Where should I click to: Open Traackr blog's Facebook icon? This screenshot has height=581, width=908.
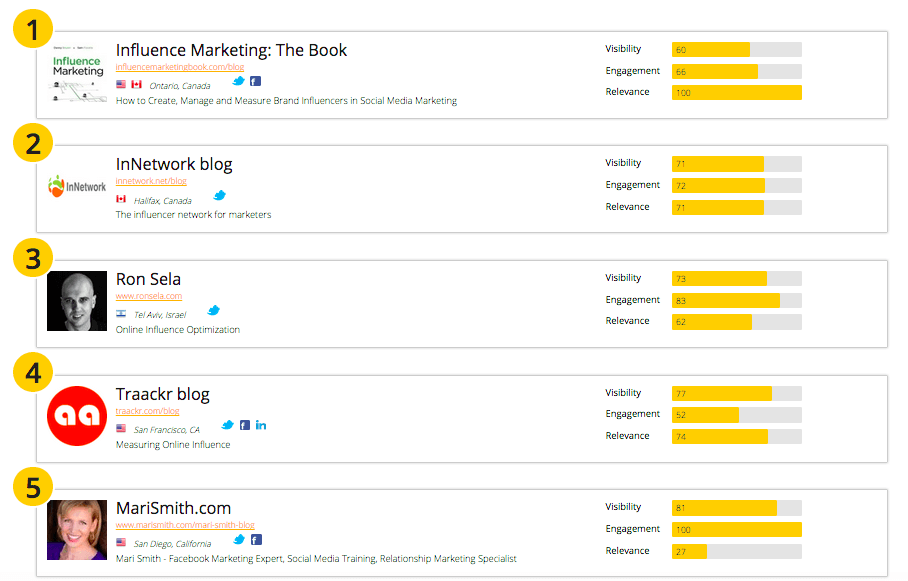click(x=245, y=425)
